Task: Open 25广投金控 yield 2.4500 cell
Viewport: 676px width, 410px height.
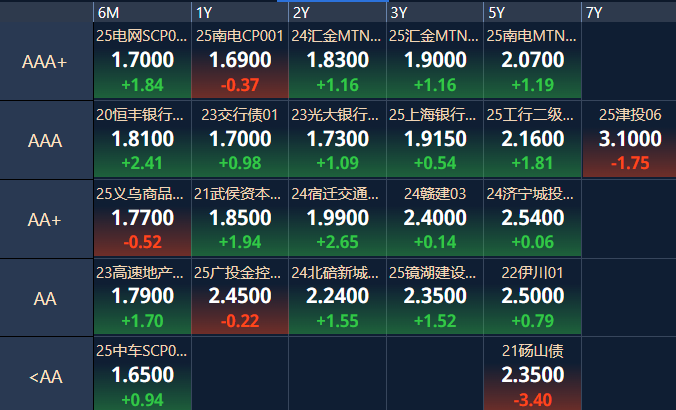Action: (240, 297)
